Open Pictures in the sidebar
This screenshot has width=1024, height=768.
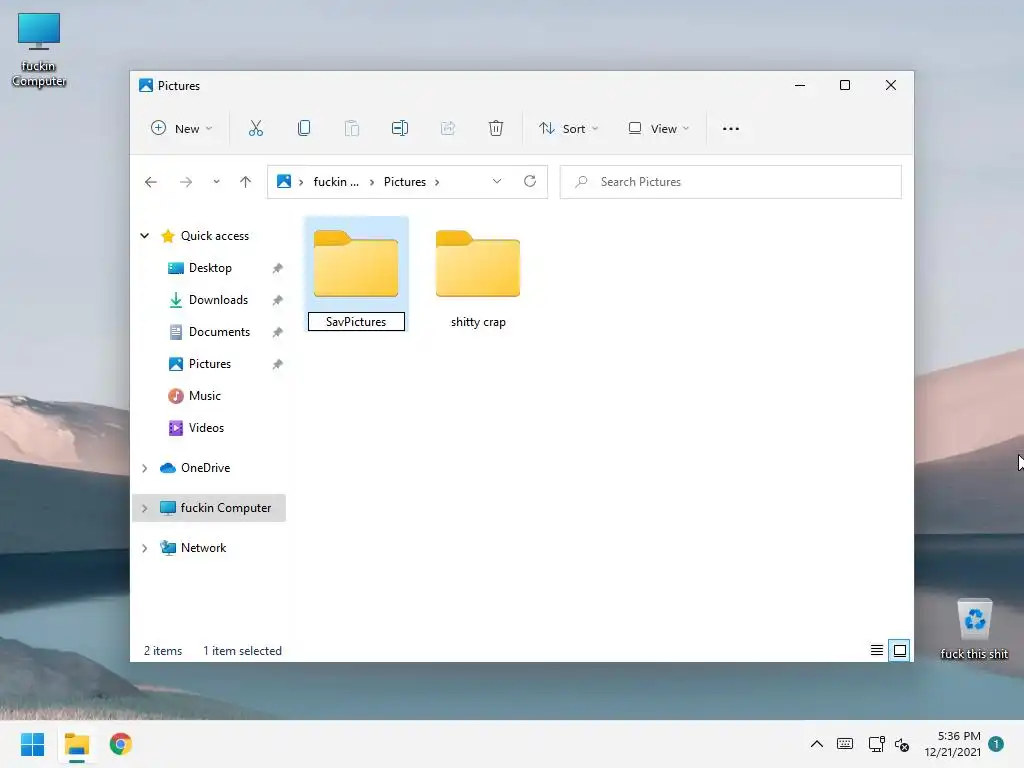point(210,364)
